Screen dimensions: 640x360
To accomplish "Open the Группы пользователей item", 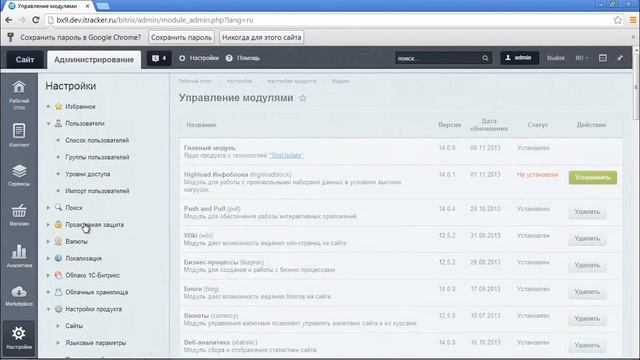I will pyautogui.click(x=97, y=157).
